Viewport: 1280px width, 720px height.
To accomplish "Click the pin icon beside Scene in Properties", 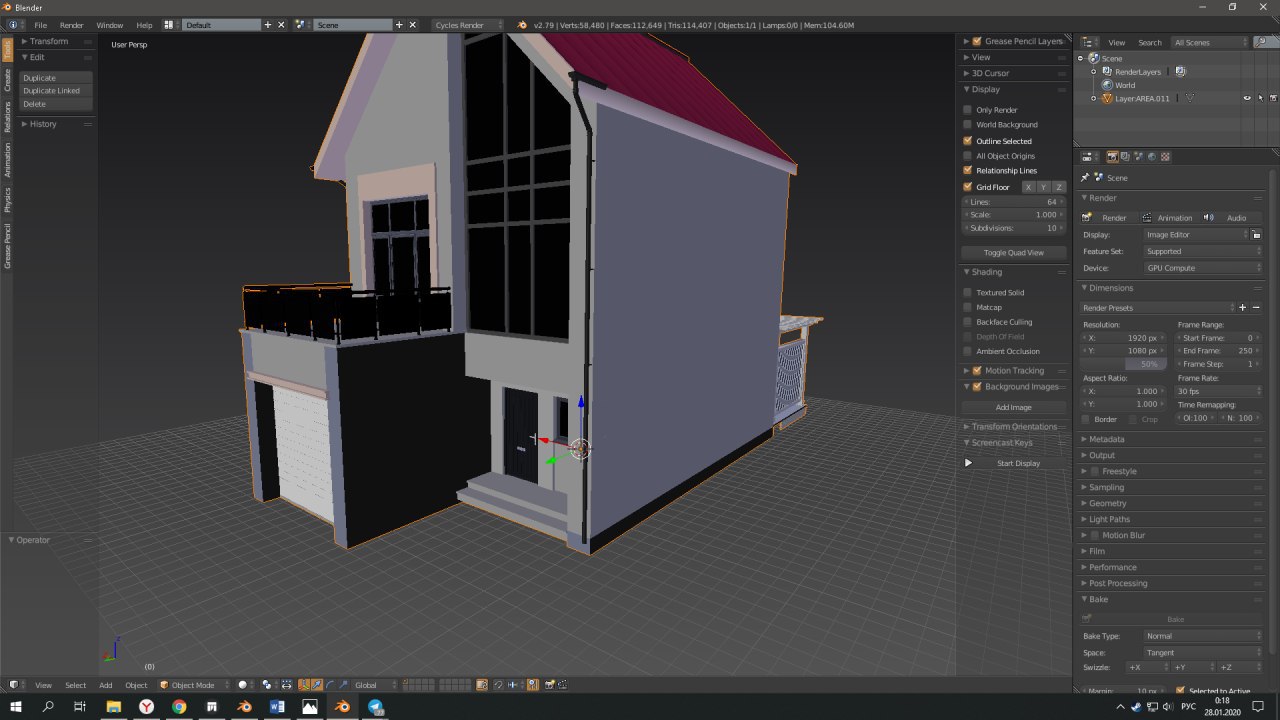I will pos(1086,177).
